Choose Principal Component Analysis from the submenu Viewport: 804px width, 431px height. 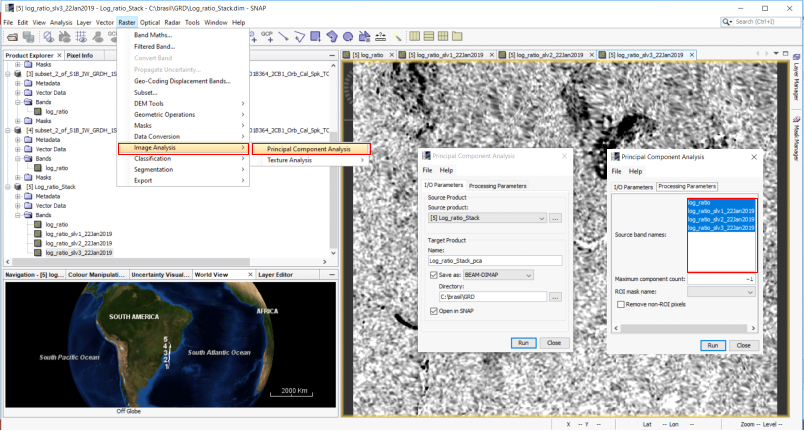(308, 149)
